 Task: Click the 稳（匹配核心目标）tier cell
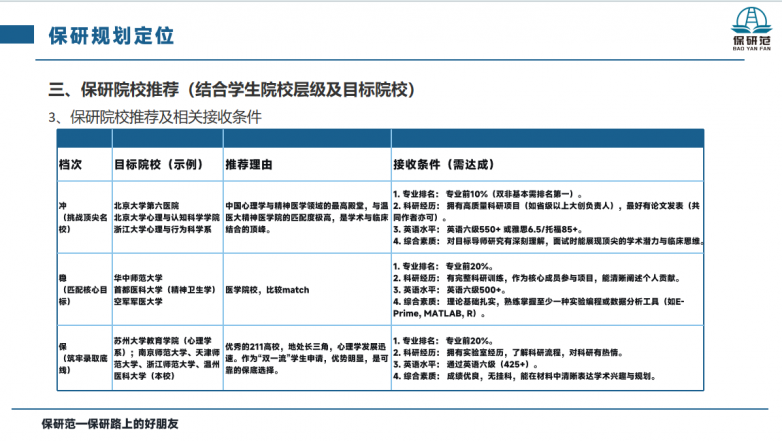coord(81,281)
